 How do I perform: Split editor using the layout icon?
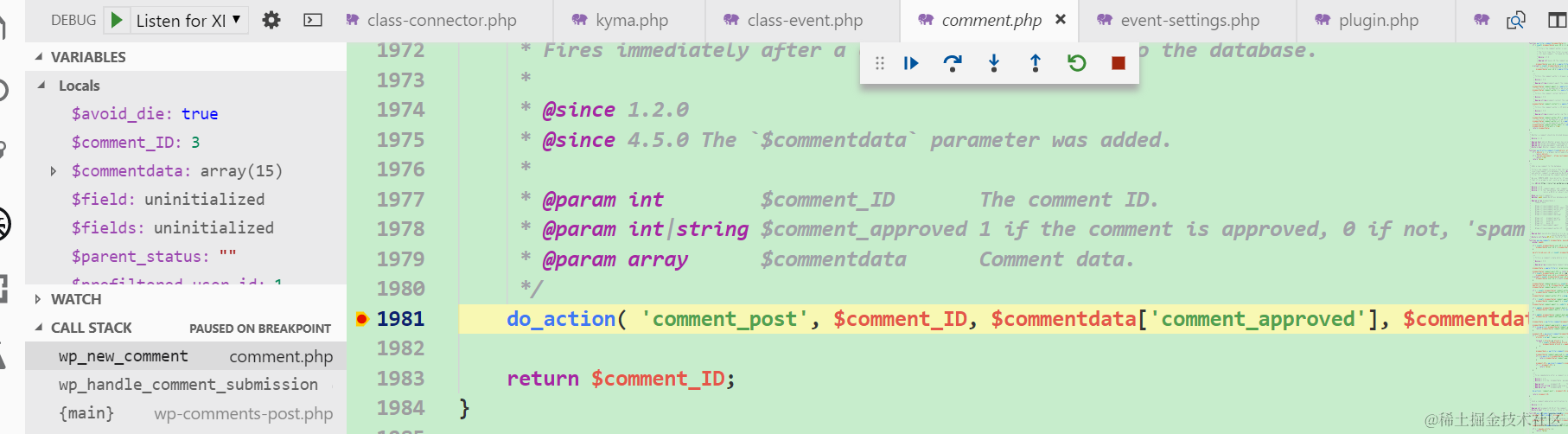click(1557, 20)
